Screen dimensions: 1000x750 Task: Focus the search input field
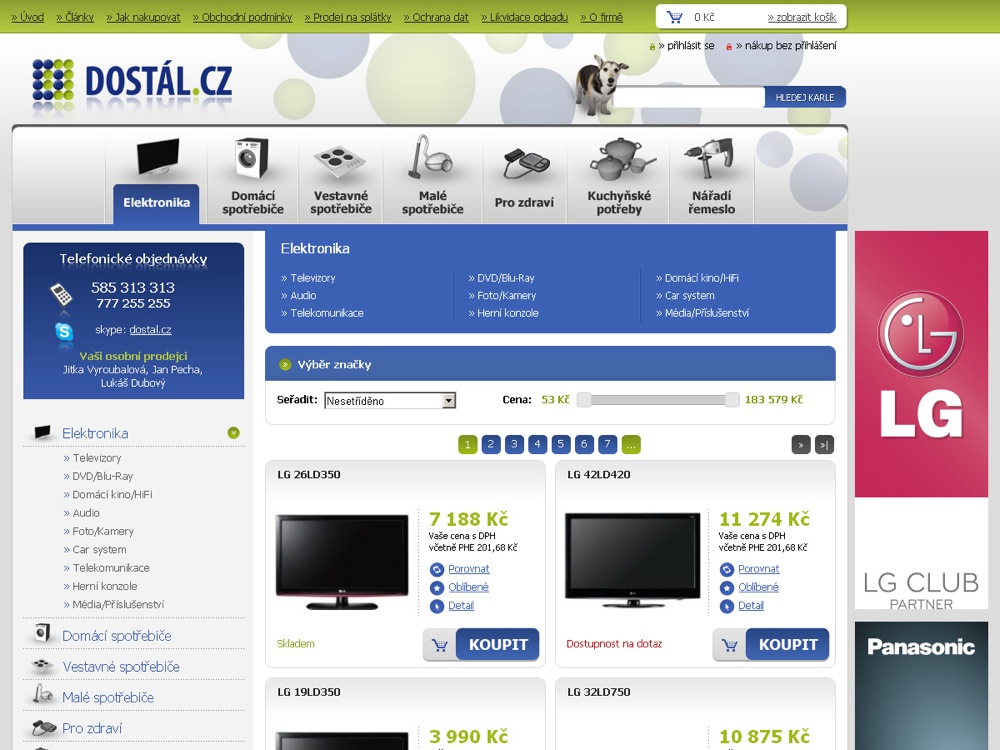[689, 98]
